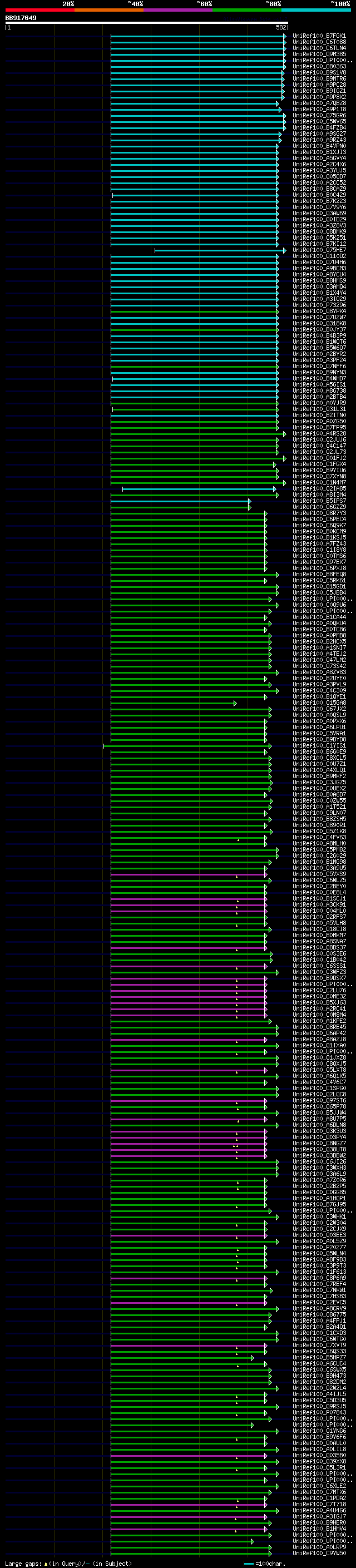The image size is (356, 1568).
Task: Open hit UniRef100_Q8YPK4
Action: [319, 311]
